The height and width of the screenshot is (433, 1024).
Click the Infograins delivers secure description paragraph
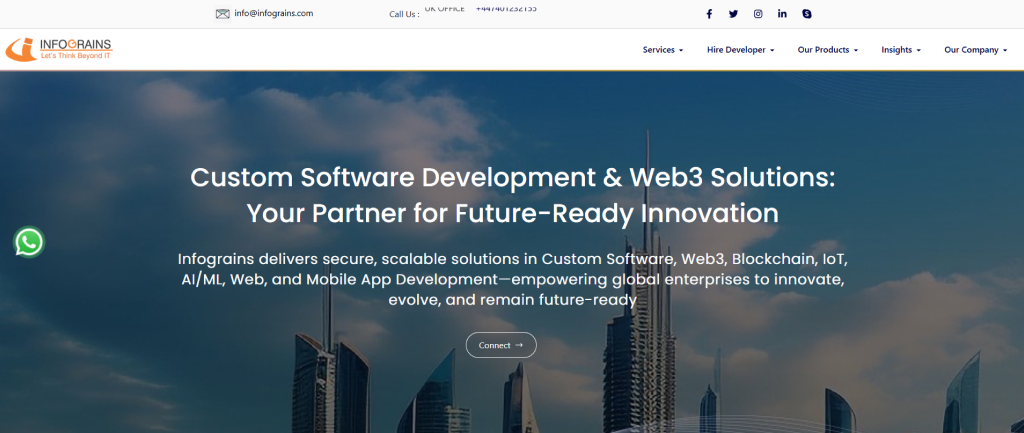pos(512,279)
